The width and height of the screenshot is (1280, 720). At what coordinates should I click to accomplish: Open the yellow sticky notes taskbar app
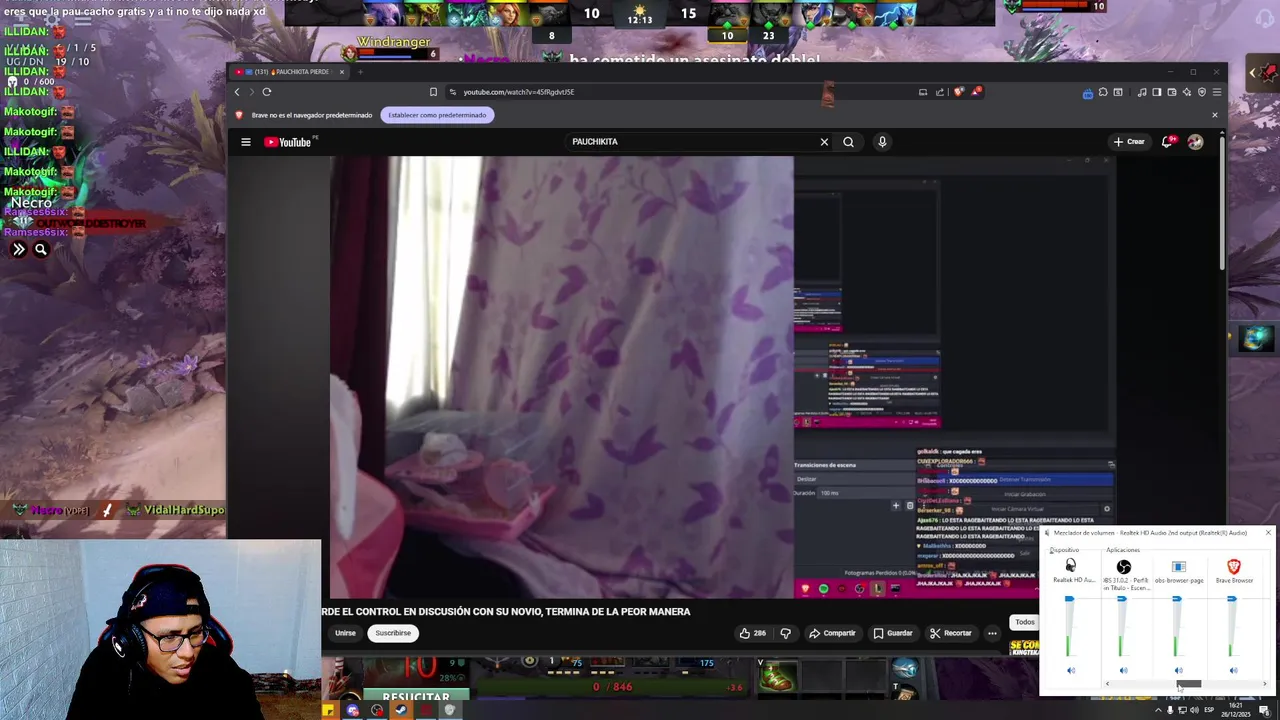pos(328,711)
